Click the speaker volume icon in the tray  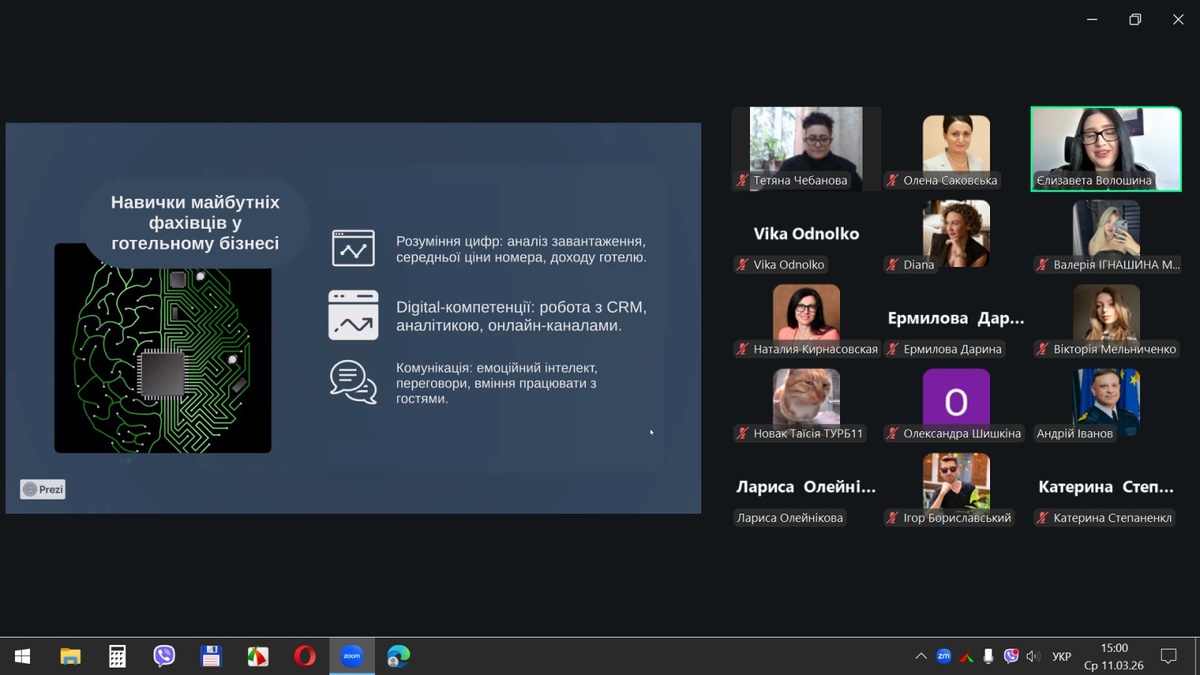click(1034, 656)
